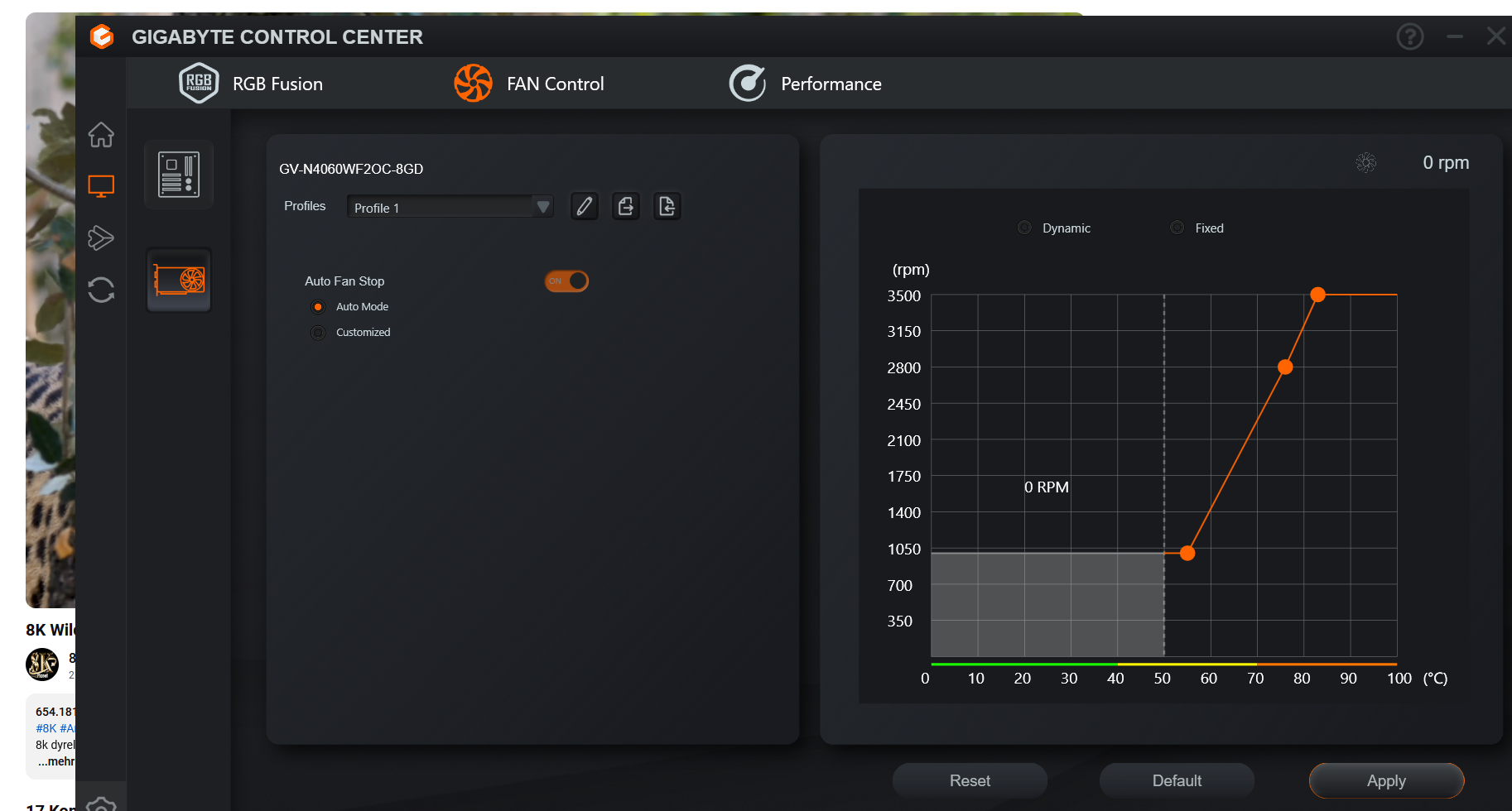Go to the Home sidebar icon
The image size is (1512, 811).
101,135
